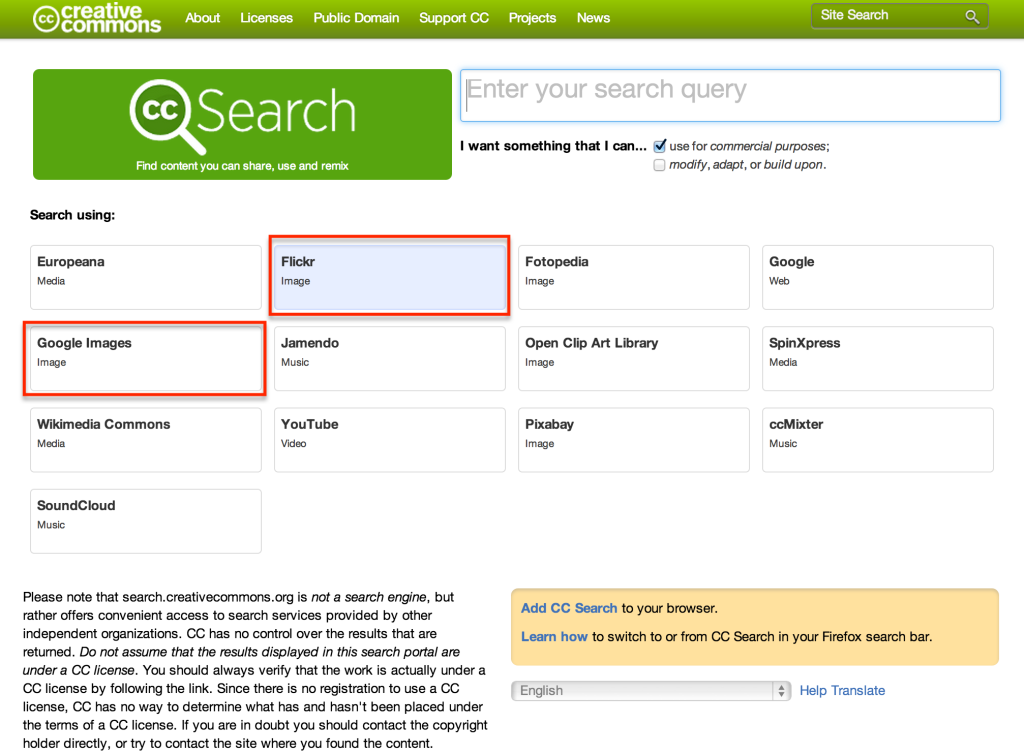Select Google Images search
The width and height of the screenshot is (1024, 755).
click(x=146, y=359)
